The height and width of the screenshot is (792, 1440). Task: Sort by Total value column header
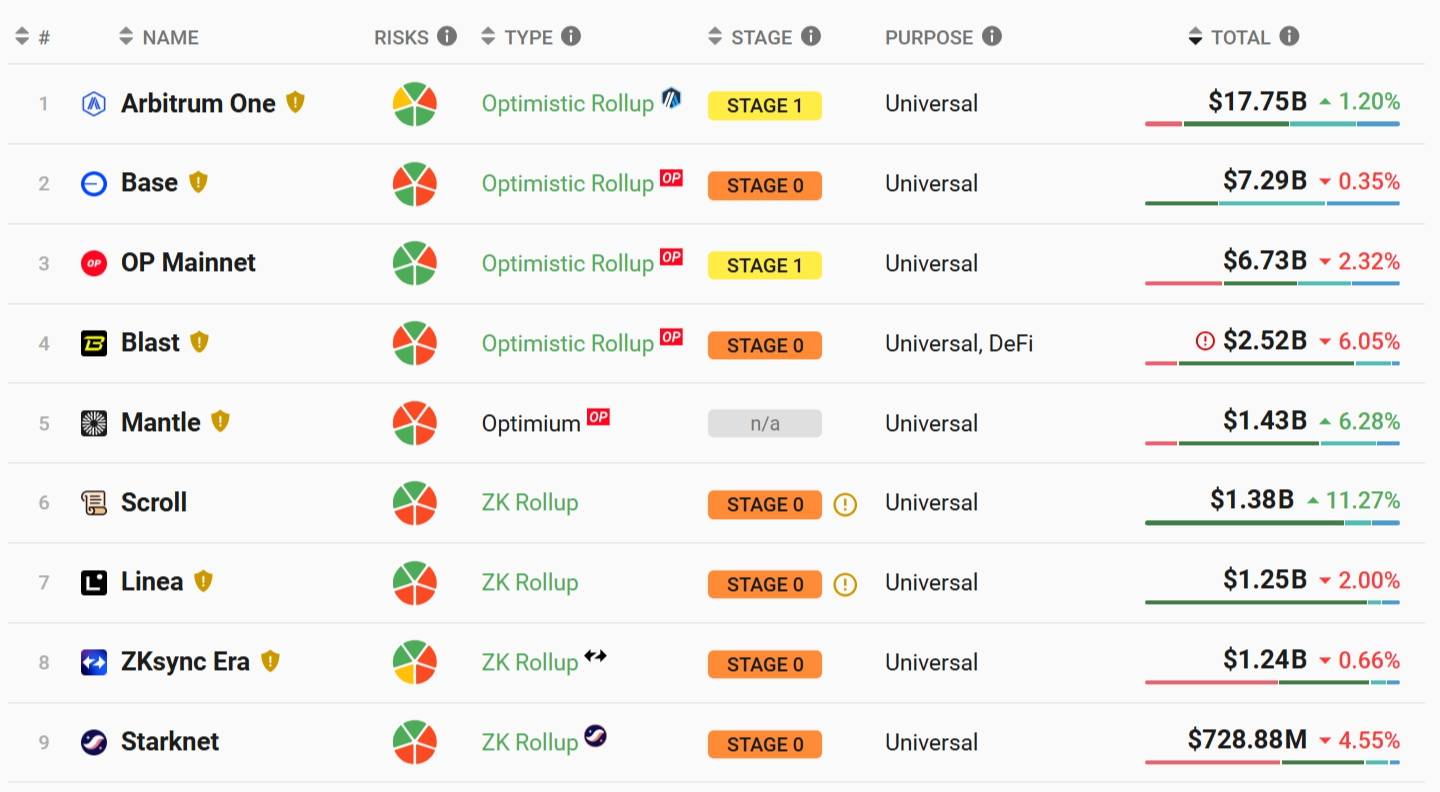[x=1229, y=37]
